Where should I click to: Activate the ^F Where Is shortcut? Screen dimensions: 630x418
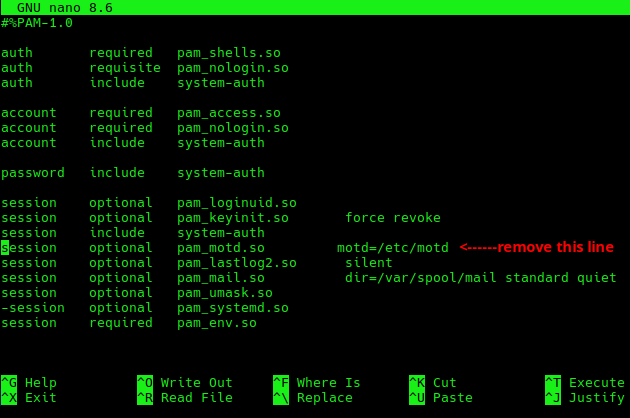[317, 383]
